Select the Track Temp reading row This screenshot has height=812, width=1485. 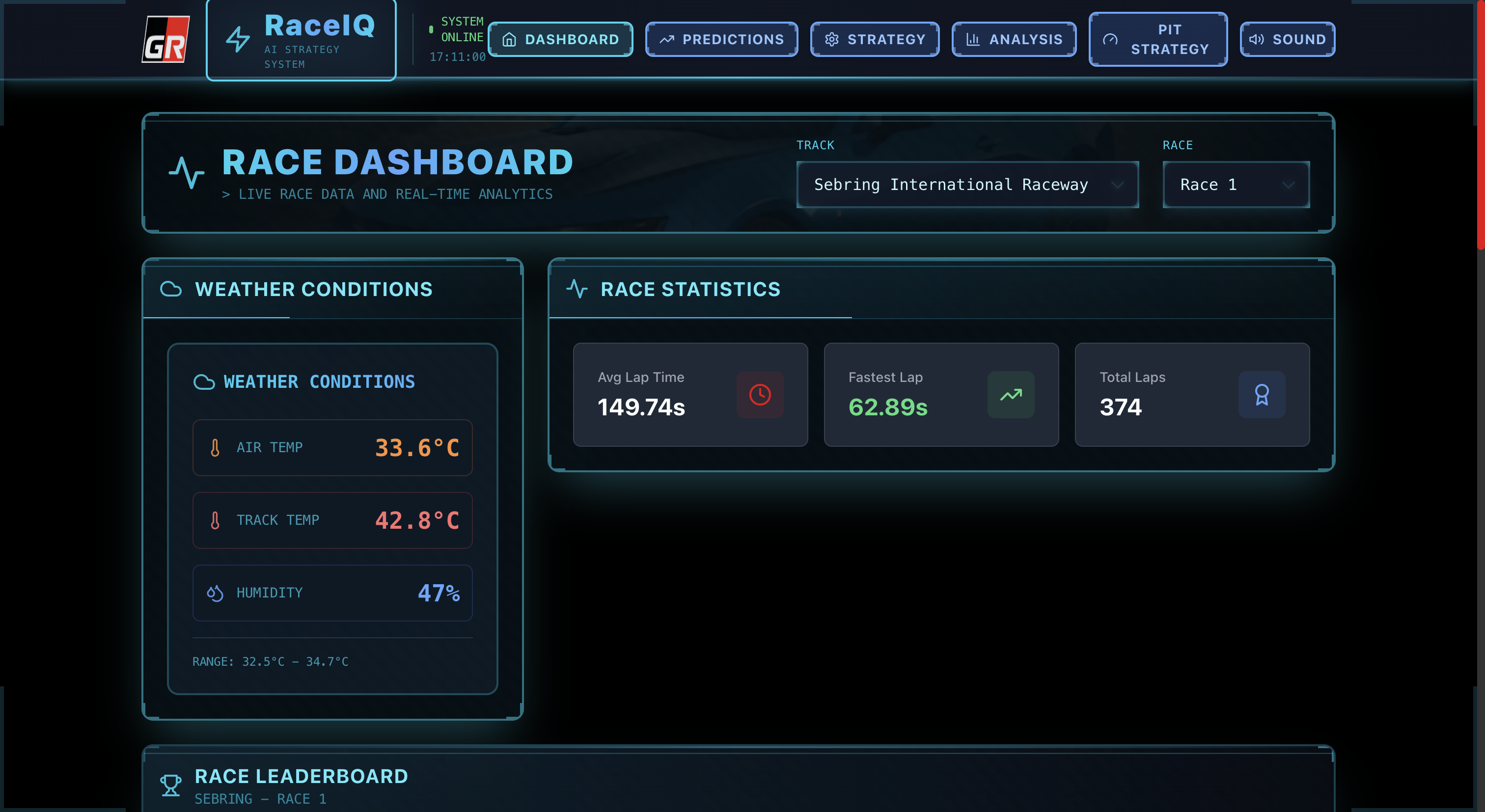click(x=332, y=520)
